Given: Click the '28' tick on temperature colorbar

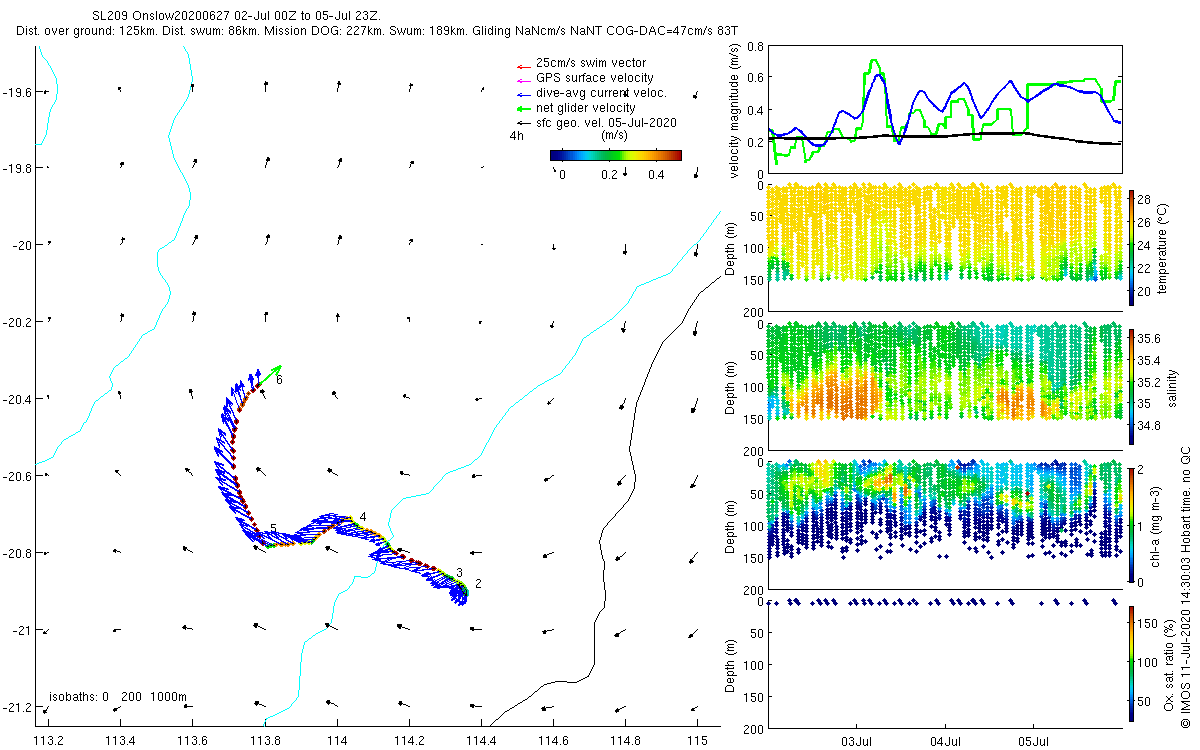Looking at the screenshot, I should (1146, 201).
